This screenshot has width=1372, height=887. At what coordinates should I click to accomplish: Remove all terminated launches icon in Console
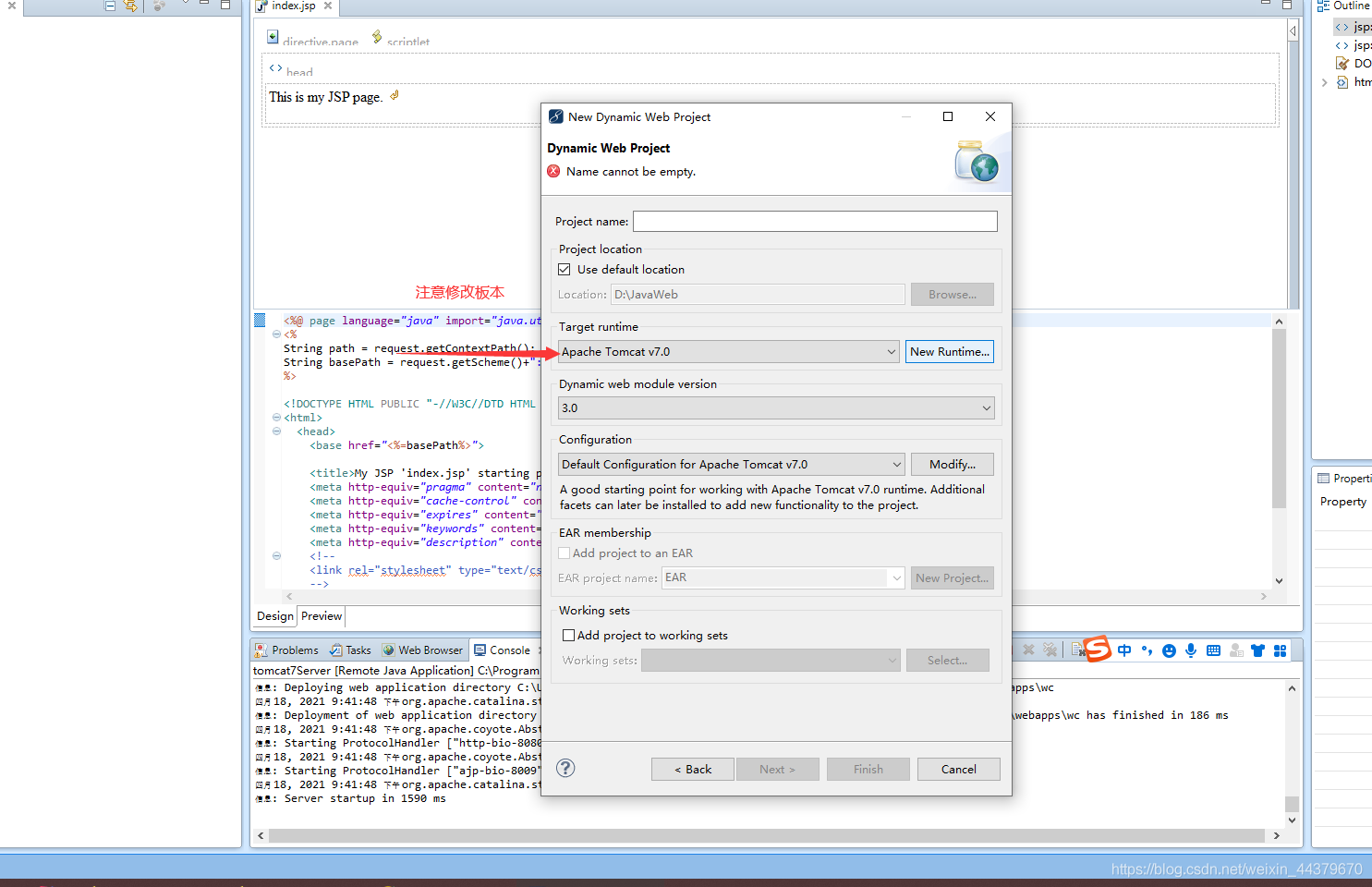tap(1050, 650)
